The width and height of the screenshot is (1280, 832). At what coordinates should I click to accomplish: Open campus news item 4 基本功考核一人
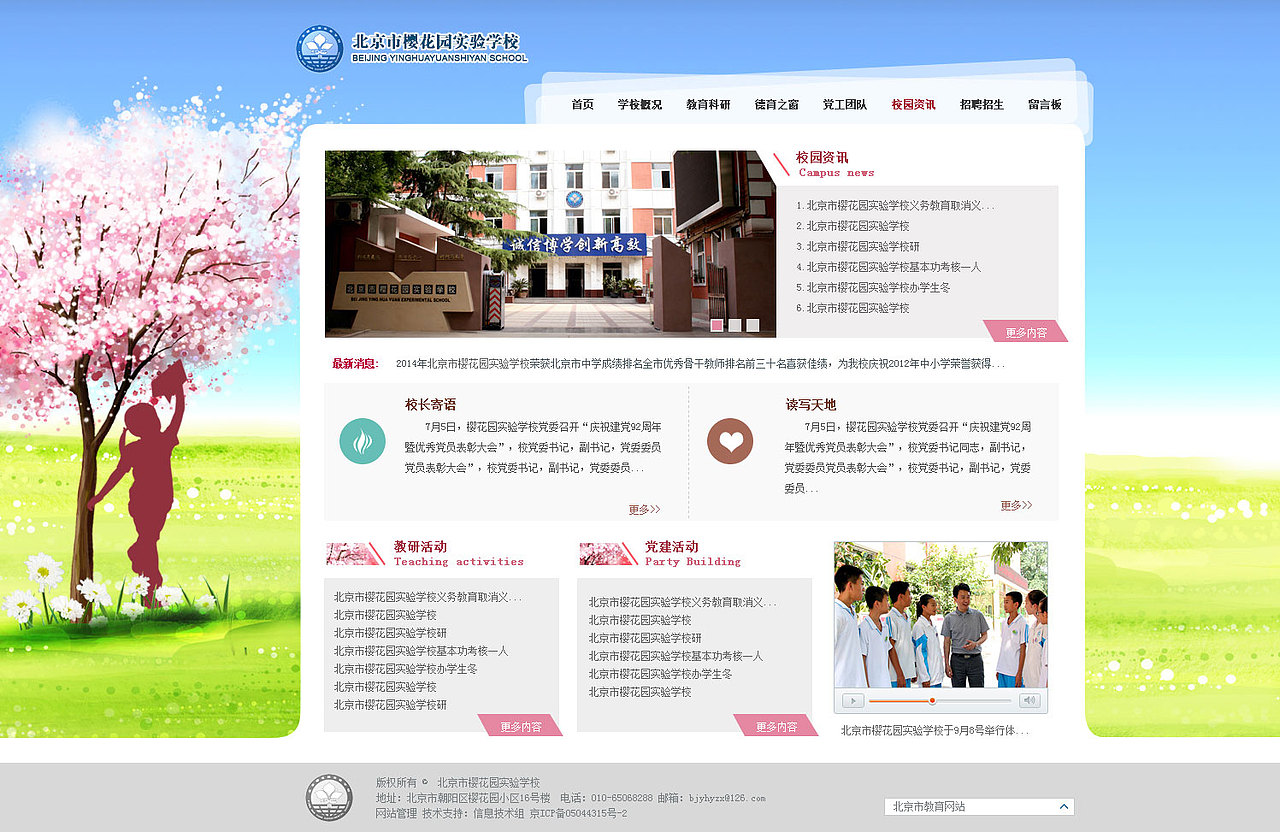889,267
